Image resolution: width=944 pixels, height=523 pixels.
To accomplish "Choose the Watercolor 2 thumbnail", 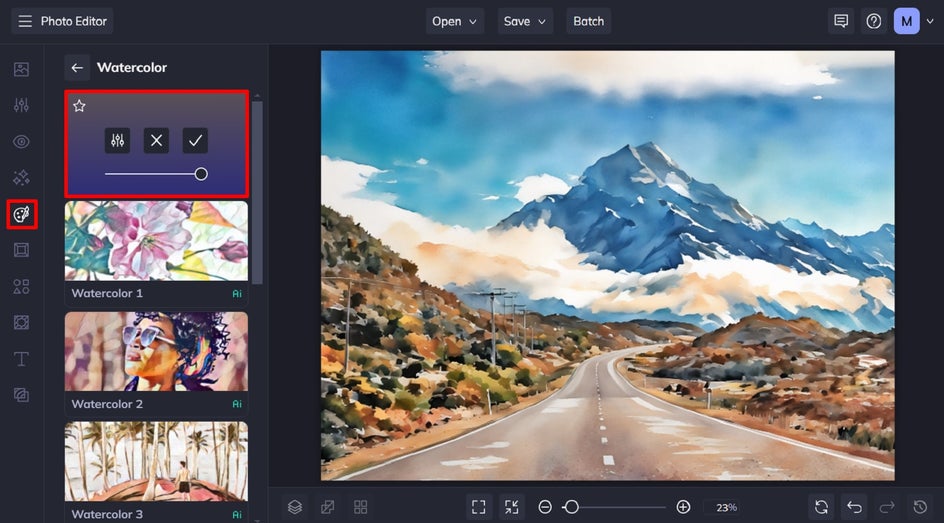I will click(156, 351).
